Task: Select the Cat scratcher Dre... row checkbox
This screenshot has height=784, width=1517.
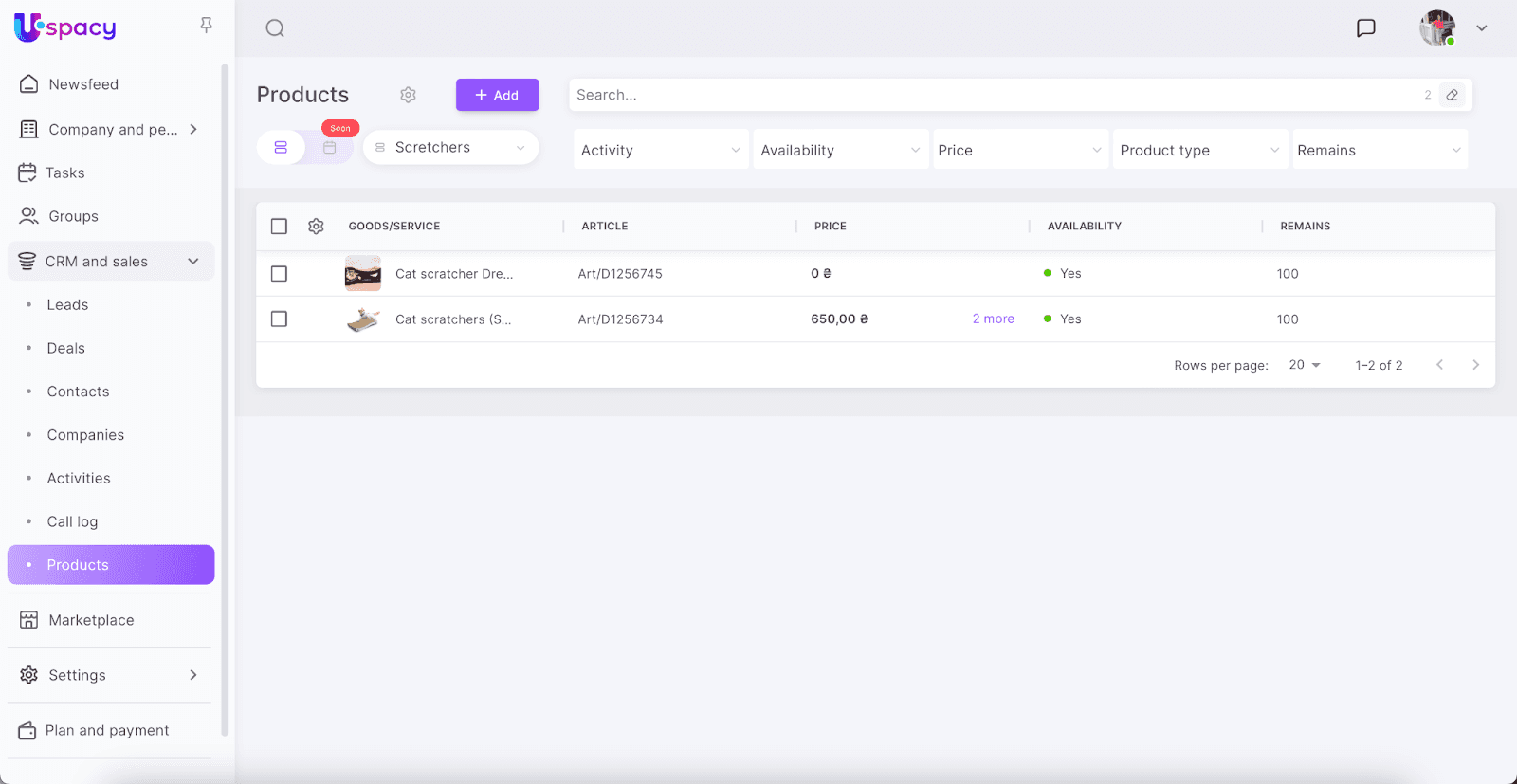Action: [279, 274]
